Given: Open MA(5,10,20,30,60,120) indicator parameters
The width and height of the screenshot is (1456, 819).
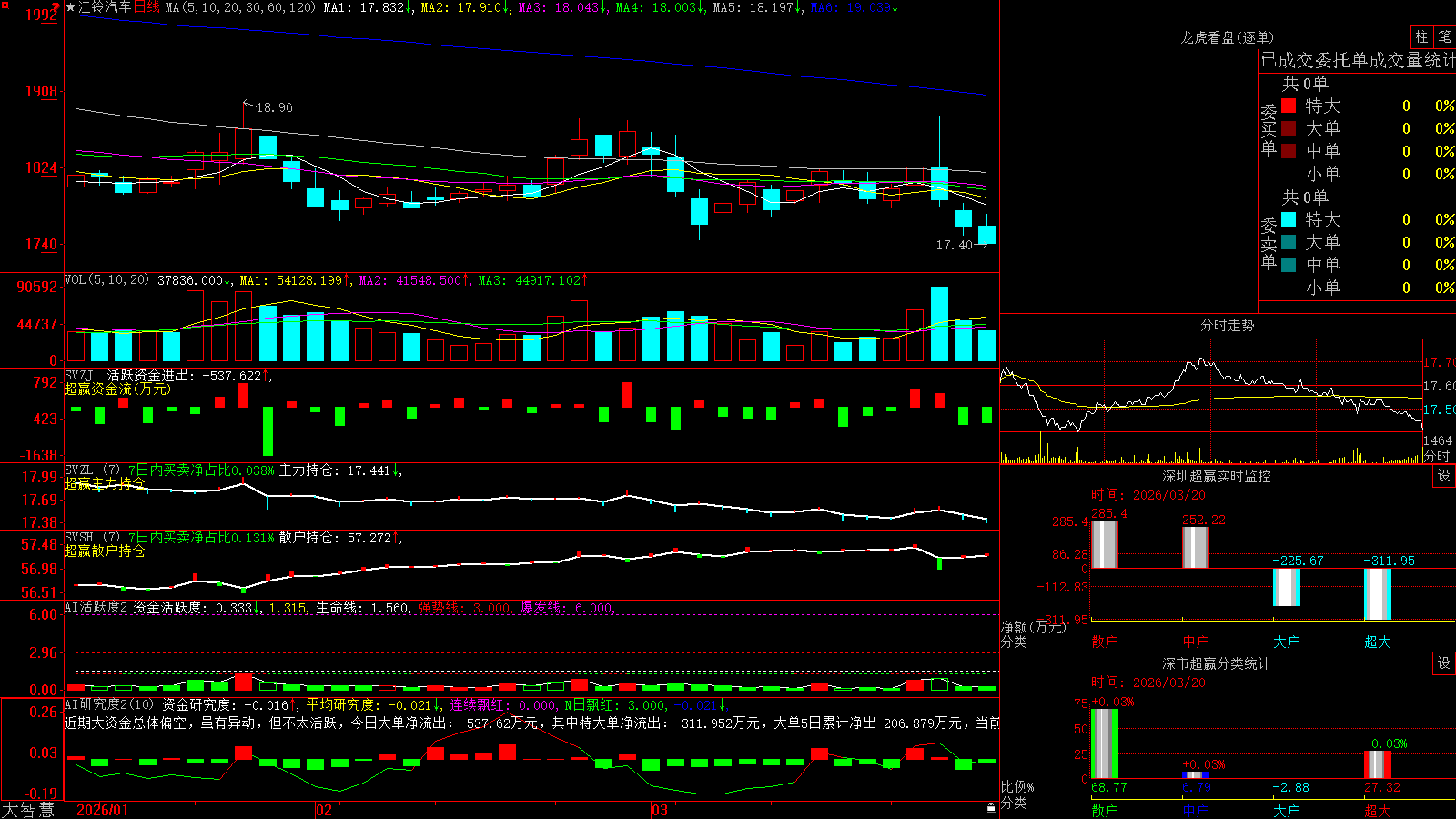Looking at the screenshot, I should (241, 7).
